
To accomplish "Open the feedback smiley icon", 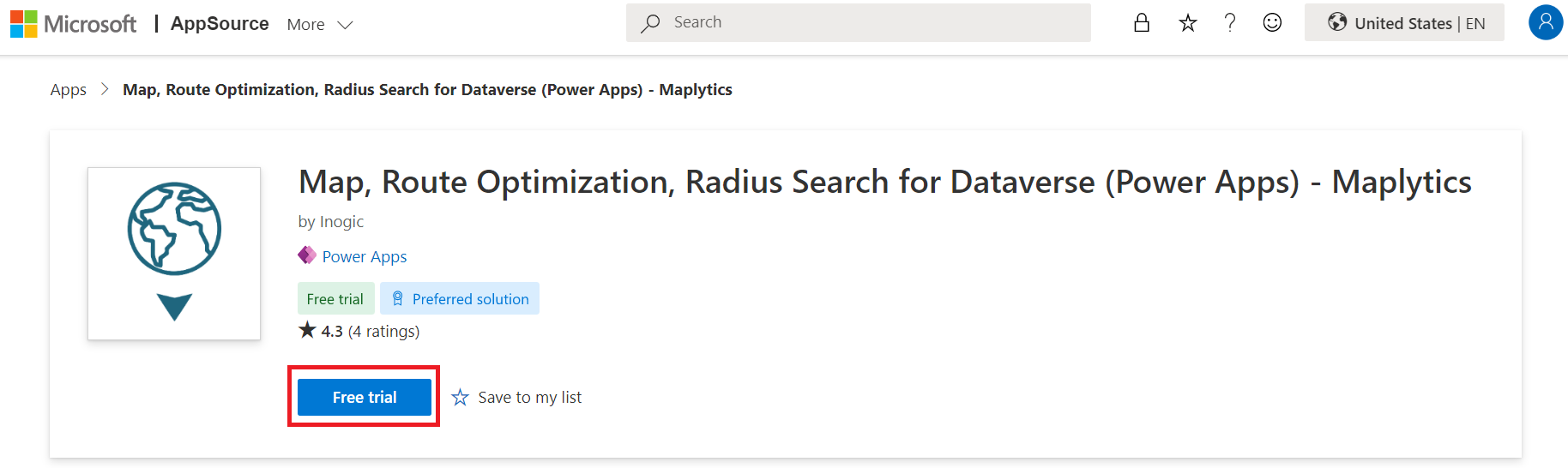I will [x=1272, y=23].
